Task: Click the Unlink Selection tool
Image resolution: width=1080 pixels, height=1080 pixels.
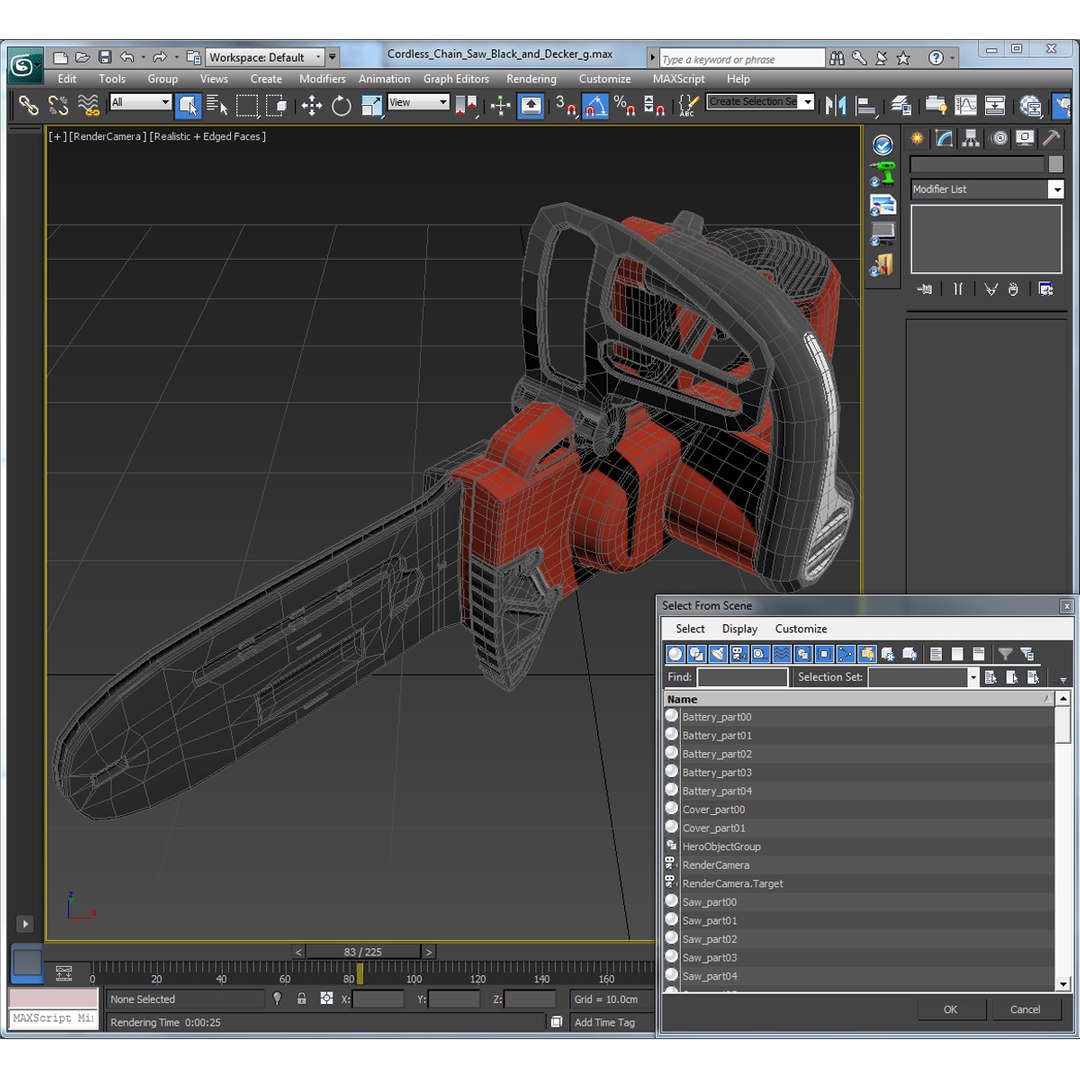Action: tap(59, 105)
